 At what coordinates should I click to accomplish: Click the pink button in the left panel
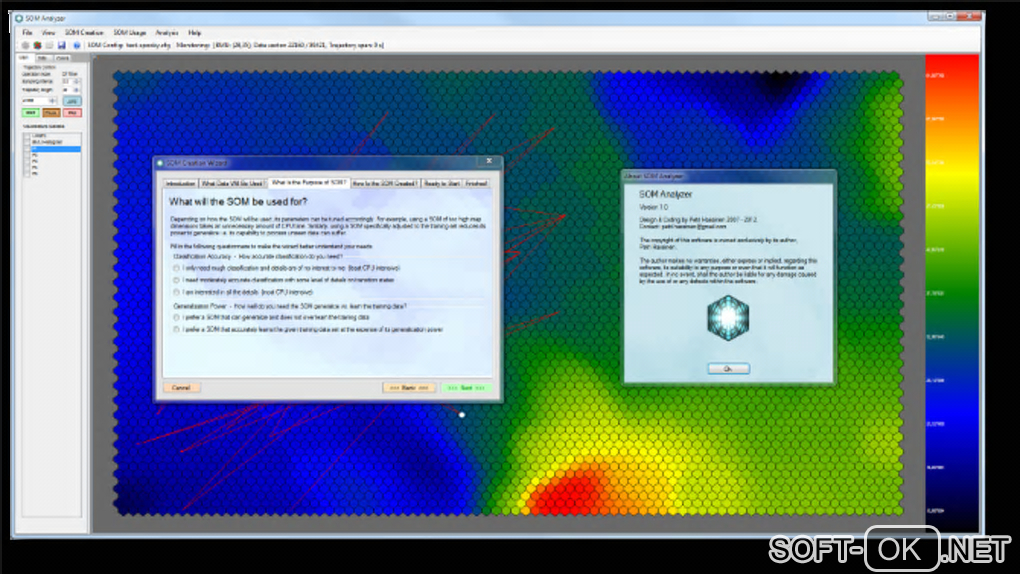coord(72,113)
